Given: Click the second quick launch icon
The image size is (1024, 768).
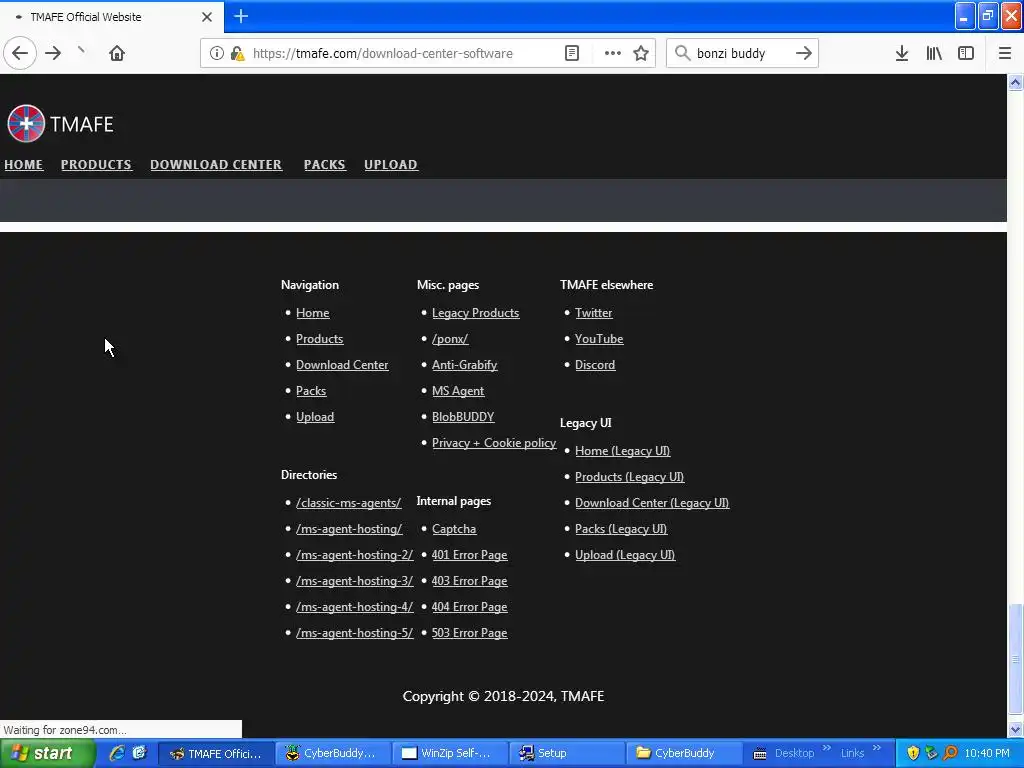Looking at the screenshot, I should point(139,753).
